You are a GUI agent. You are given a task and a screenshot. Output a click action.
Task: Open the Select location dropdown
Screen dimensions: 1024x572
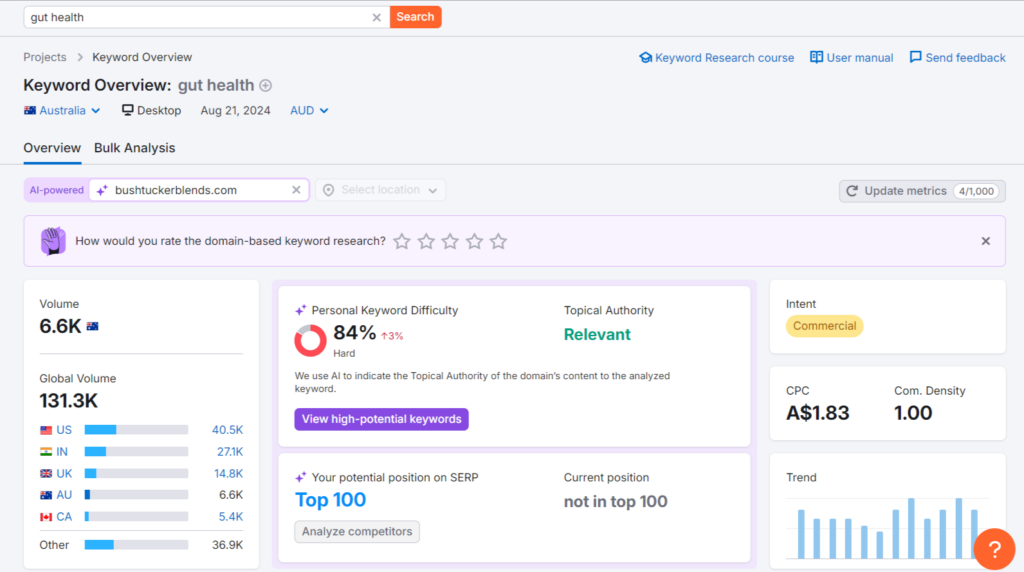(381, 190)
